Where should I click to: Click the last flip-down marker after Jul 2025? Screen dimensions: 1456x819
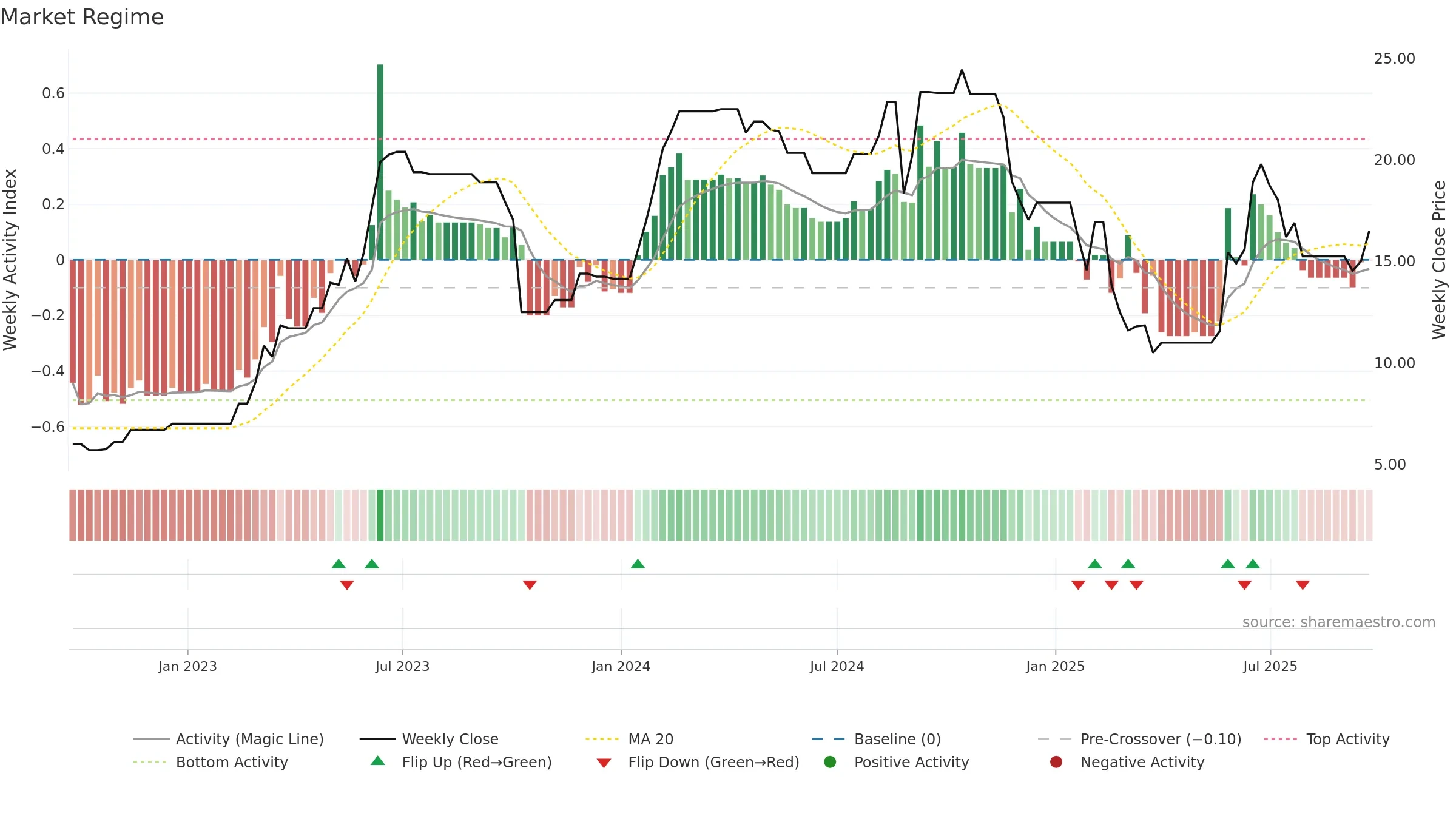(1303, 585)
